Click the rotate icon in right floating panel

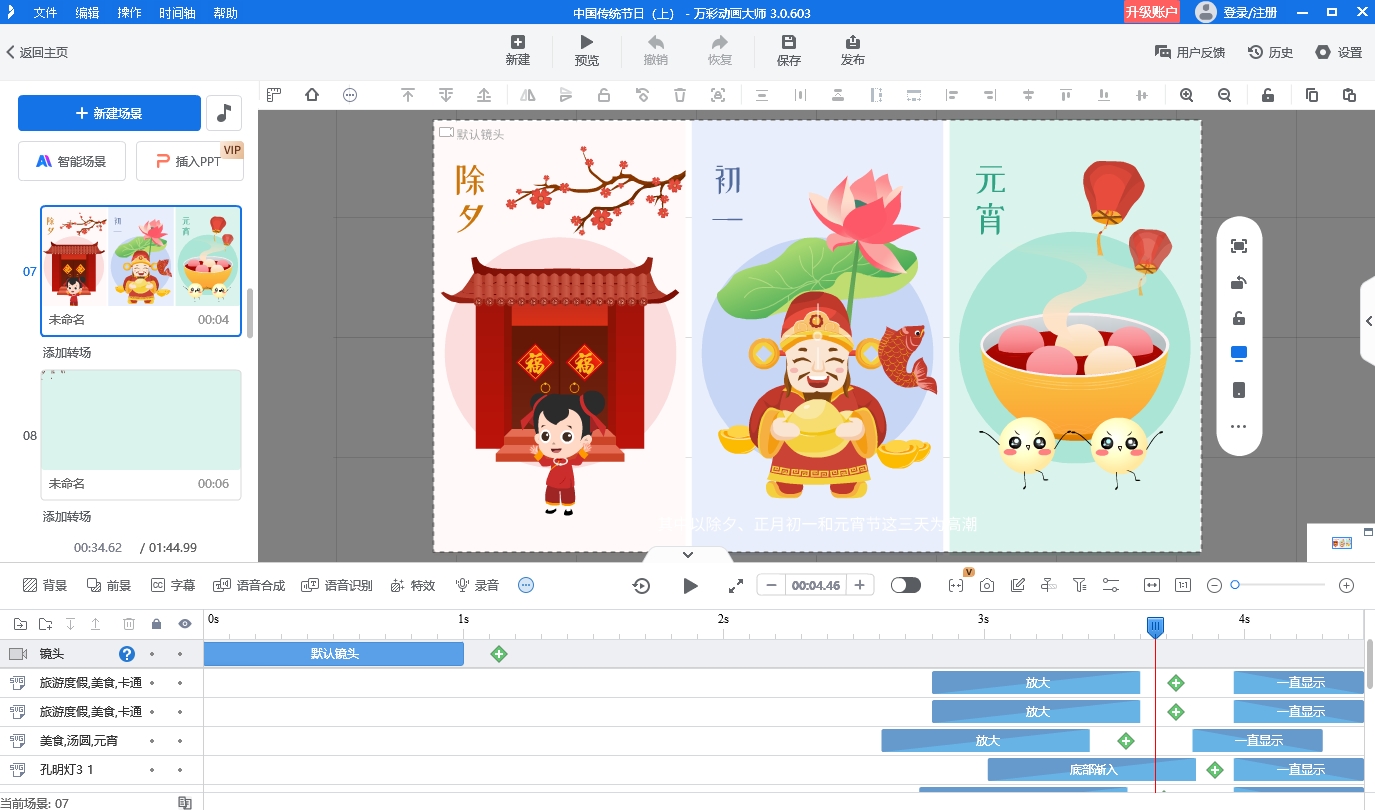(1238, 283)
